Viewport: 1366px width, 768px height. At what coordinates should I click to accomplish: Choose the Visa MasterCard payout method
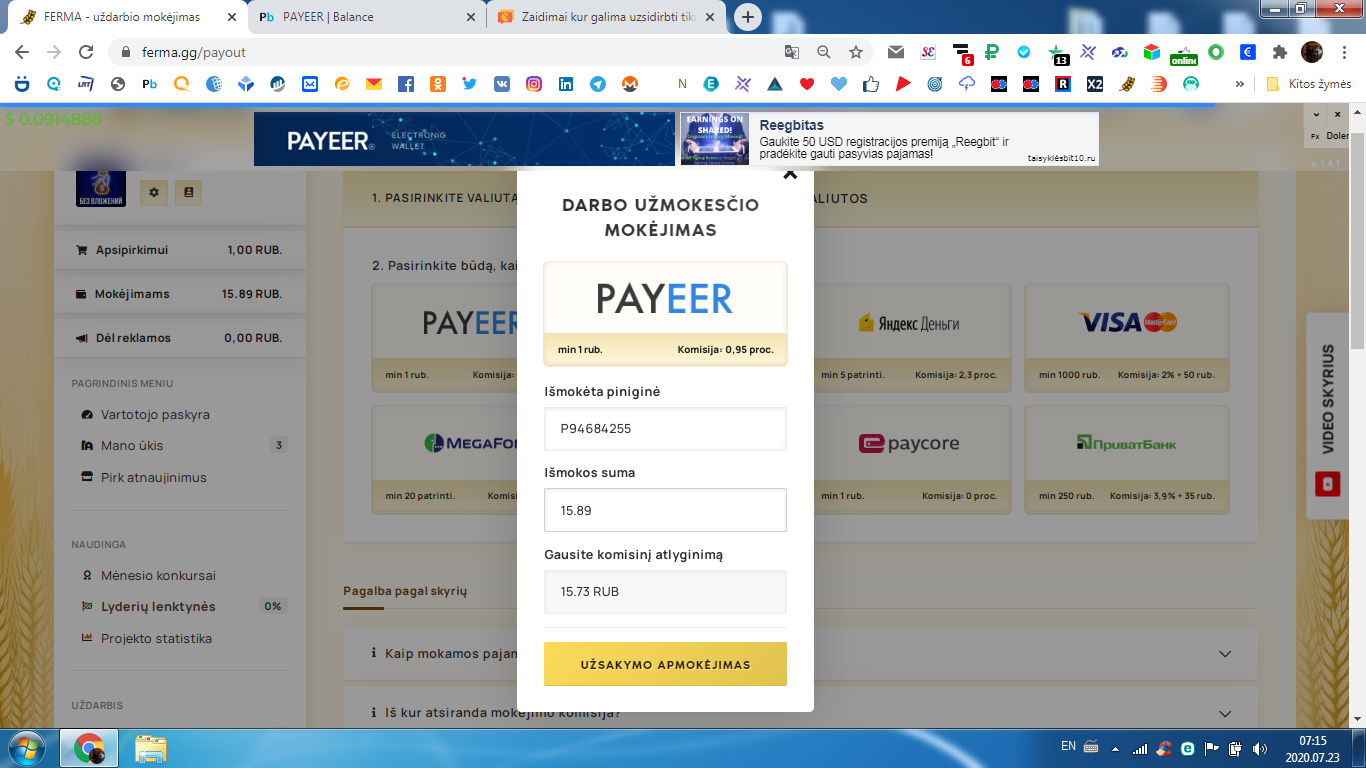[x=1127, y=338]
